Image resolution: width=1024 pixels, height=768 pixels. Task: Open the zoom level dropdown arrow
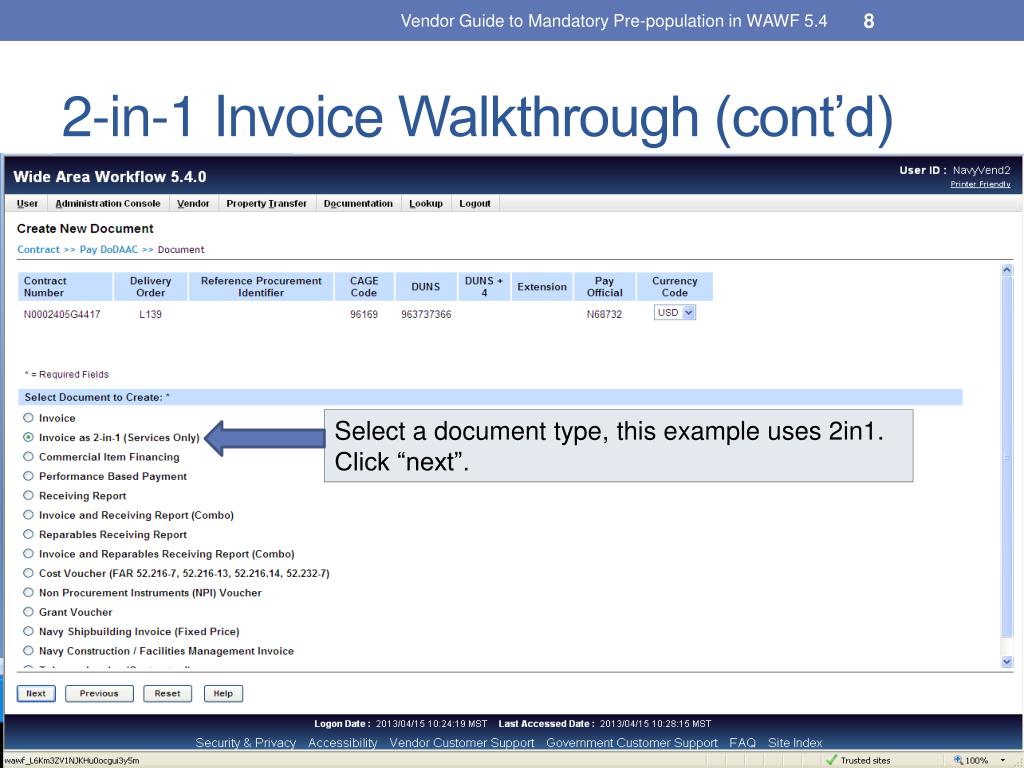1002,761
